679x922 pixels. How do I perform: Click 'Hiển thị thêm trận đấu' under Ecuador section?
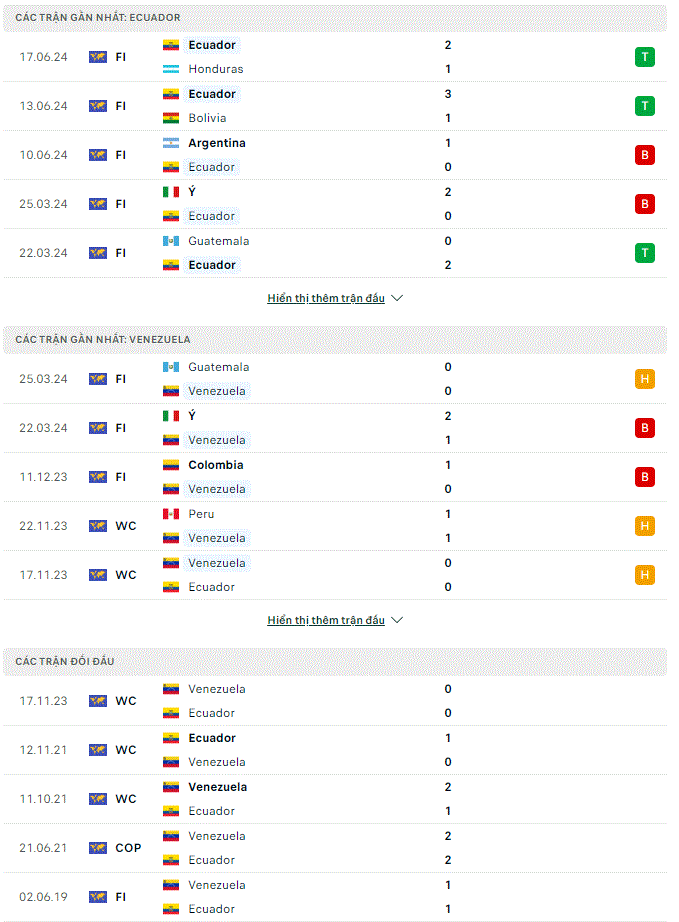point(326,298)
